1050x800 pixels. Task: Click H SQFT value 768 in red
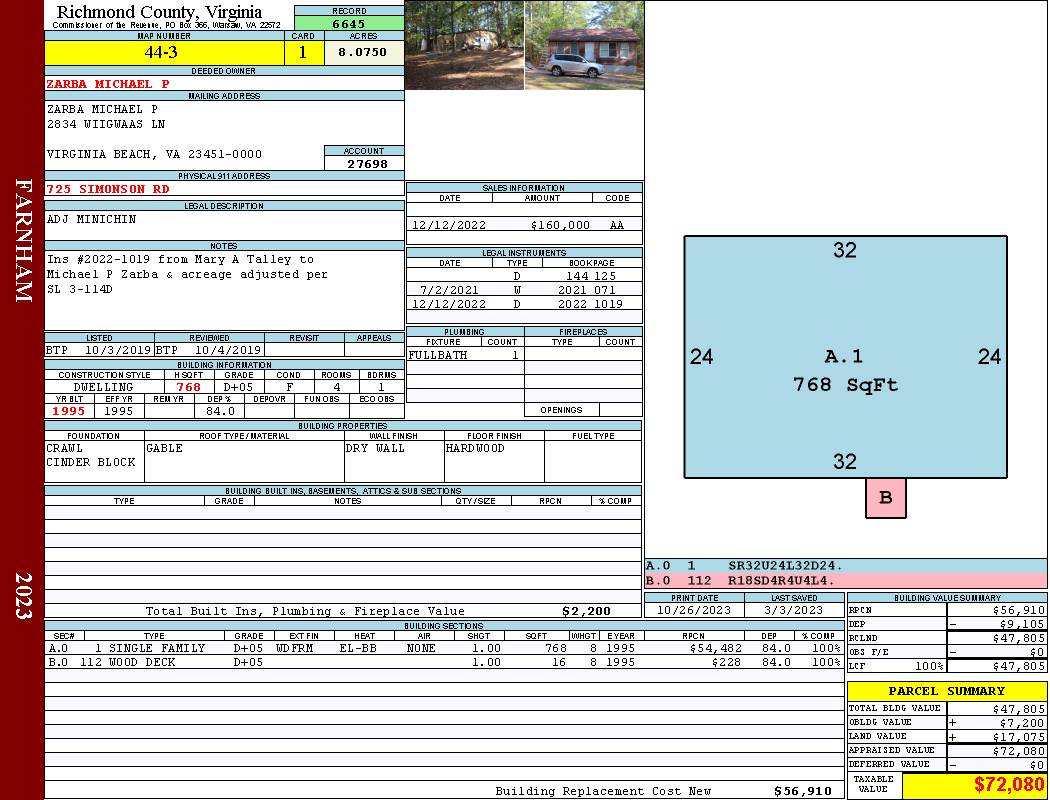(189, 387)
